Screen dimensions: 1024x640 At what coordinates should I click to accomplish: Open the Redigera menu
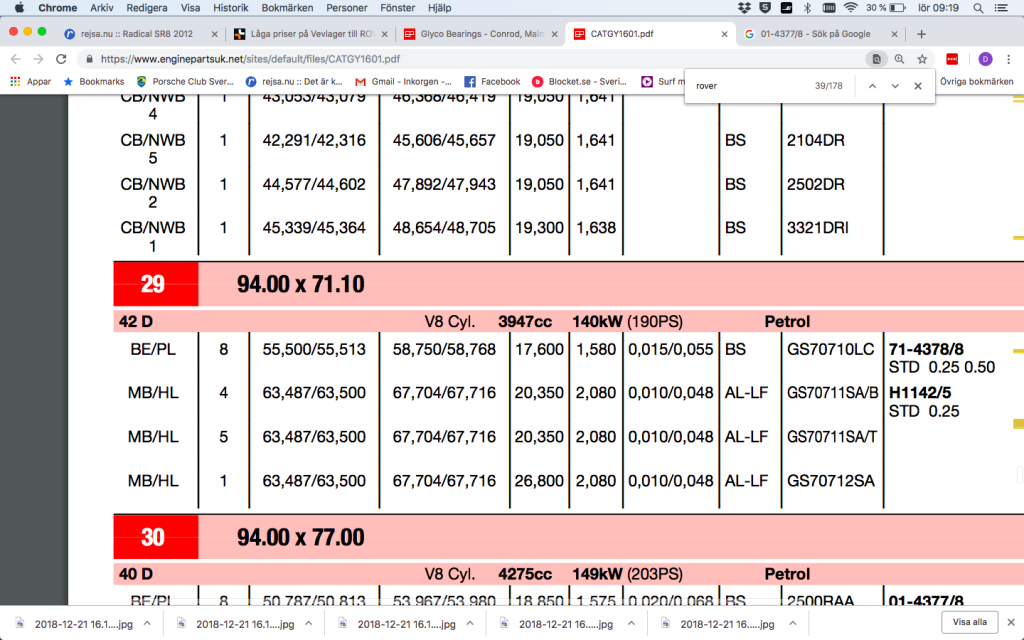click(x=147, y=8)
